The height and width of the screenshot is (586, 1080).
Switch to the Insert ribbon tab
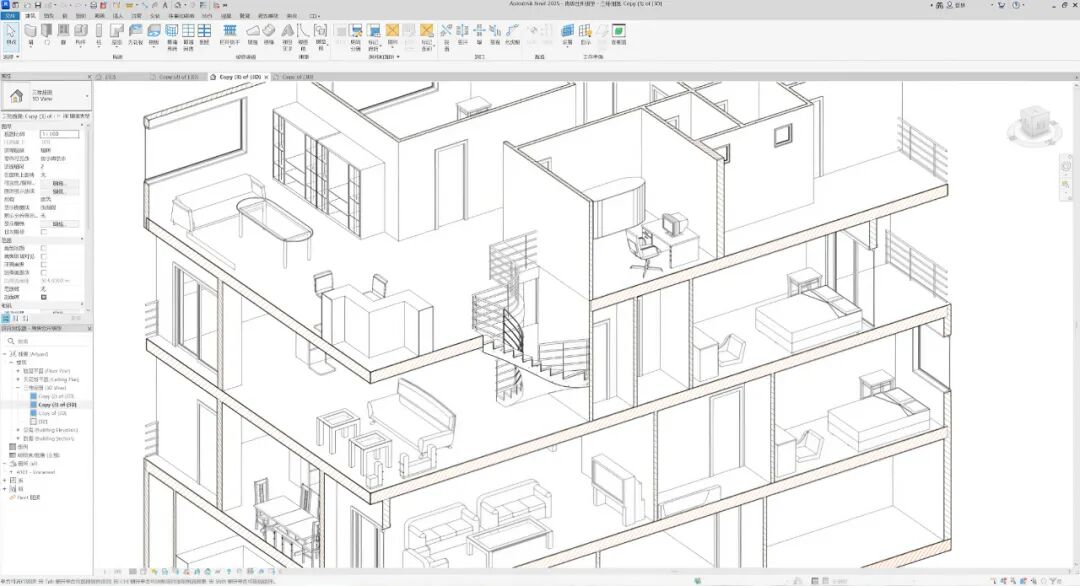coord(118,16)
